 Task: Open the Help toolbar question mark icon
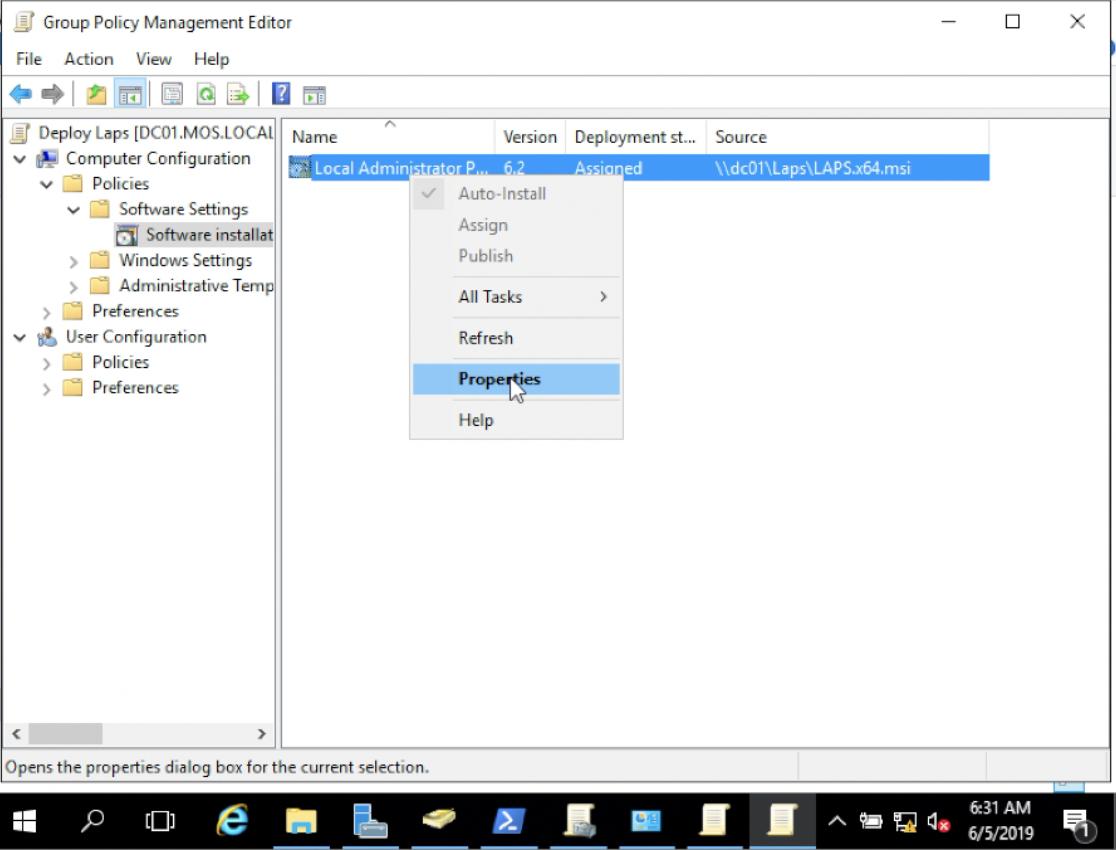pyautogui.click(x=281, y=93)
